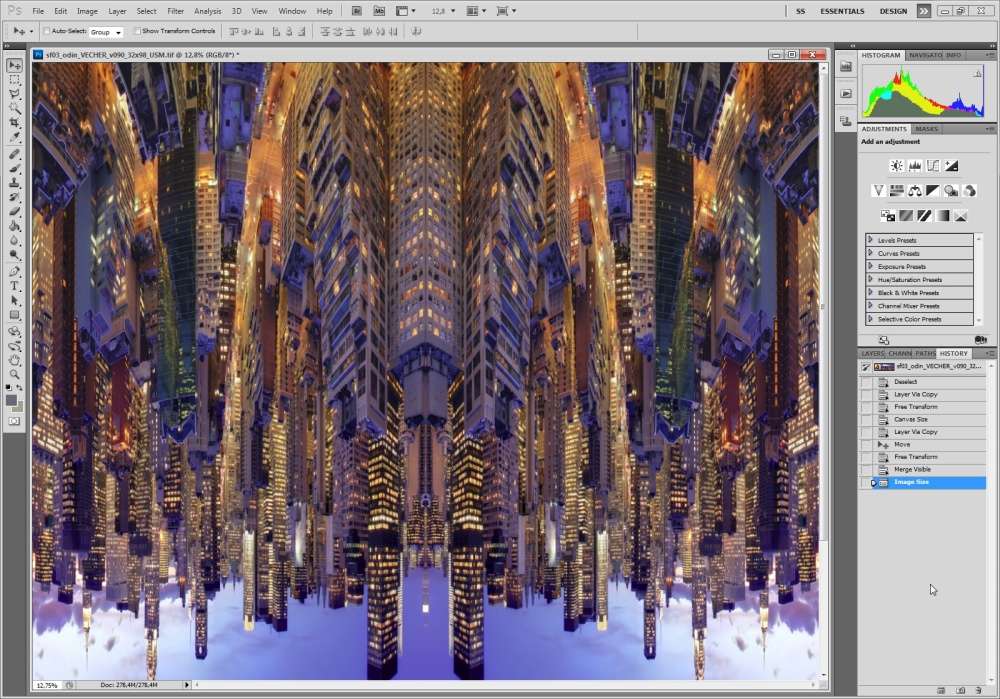Enable the Auto-Select checkbox
1000x699 pixels.
(x=47, y=31)
